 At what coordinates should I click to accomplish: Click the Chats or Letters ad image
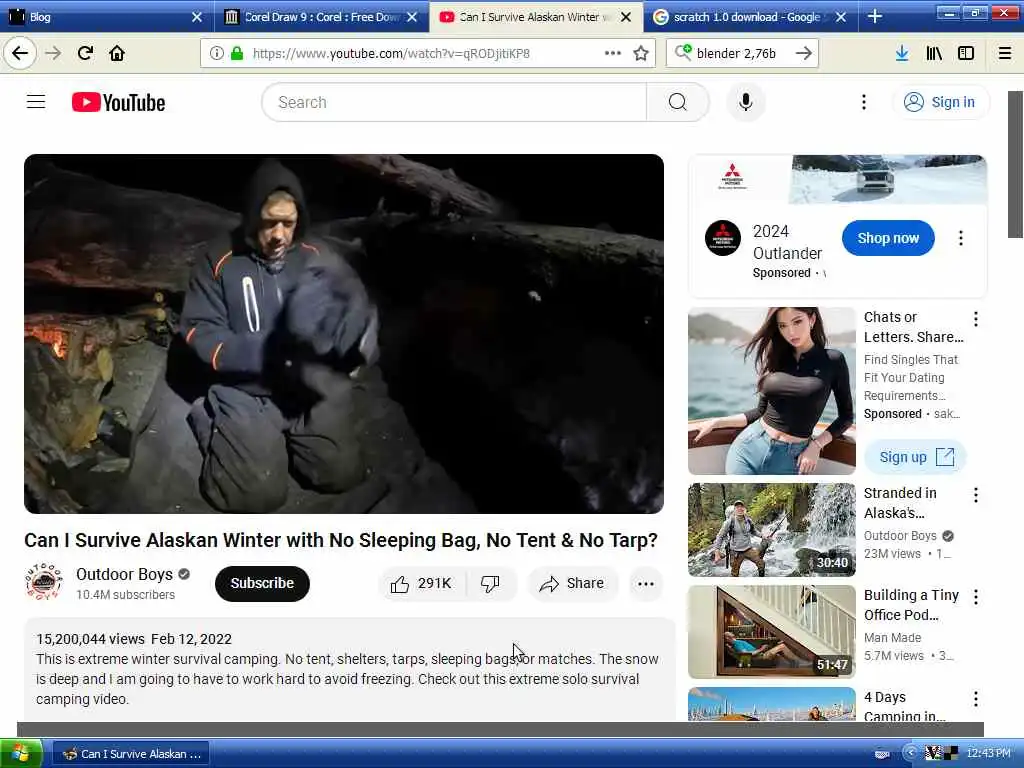pos(771,391)
